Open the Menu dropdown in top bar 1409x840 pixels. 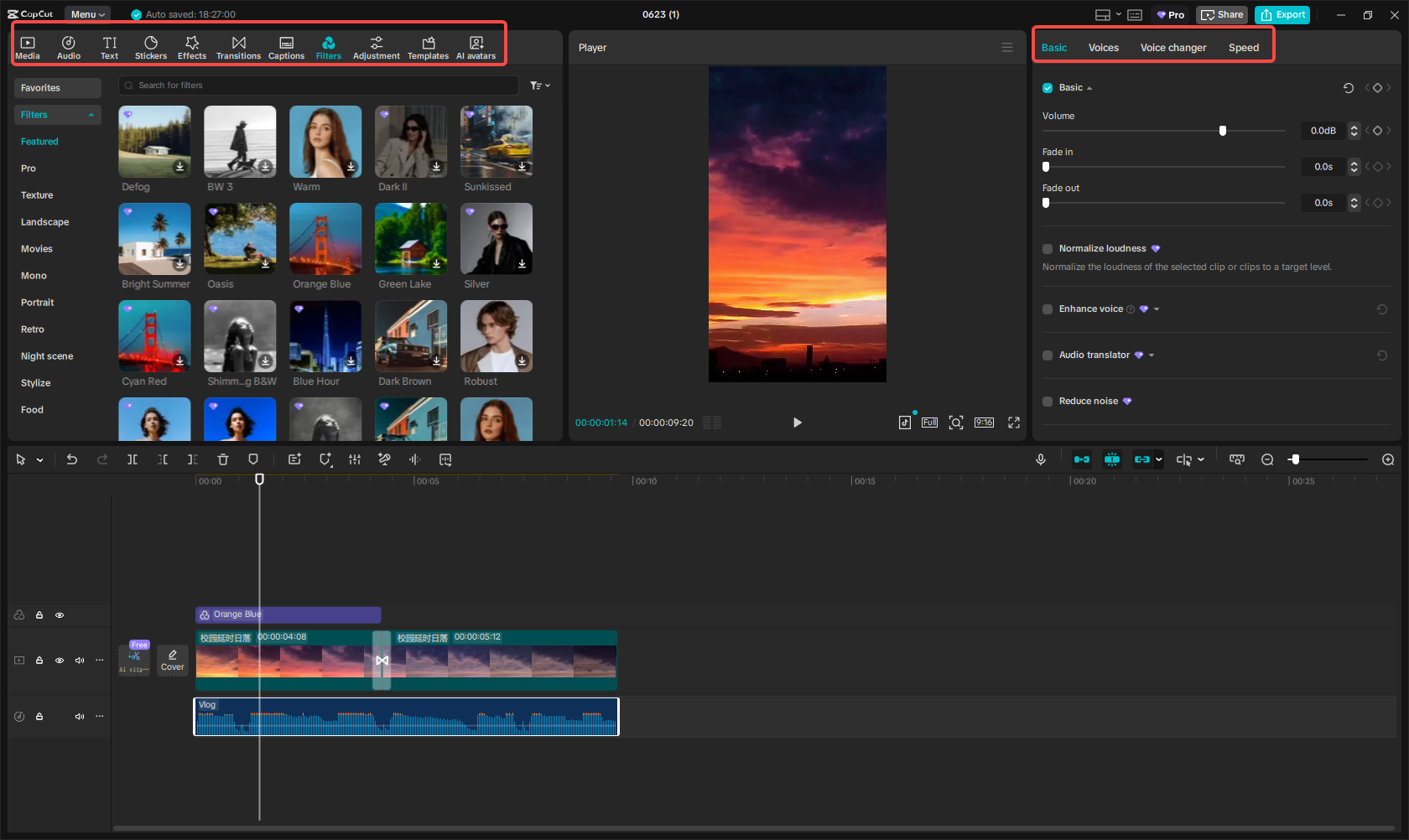tap(87, 13)
